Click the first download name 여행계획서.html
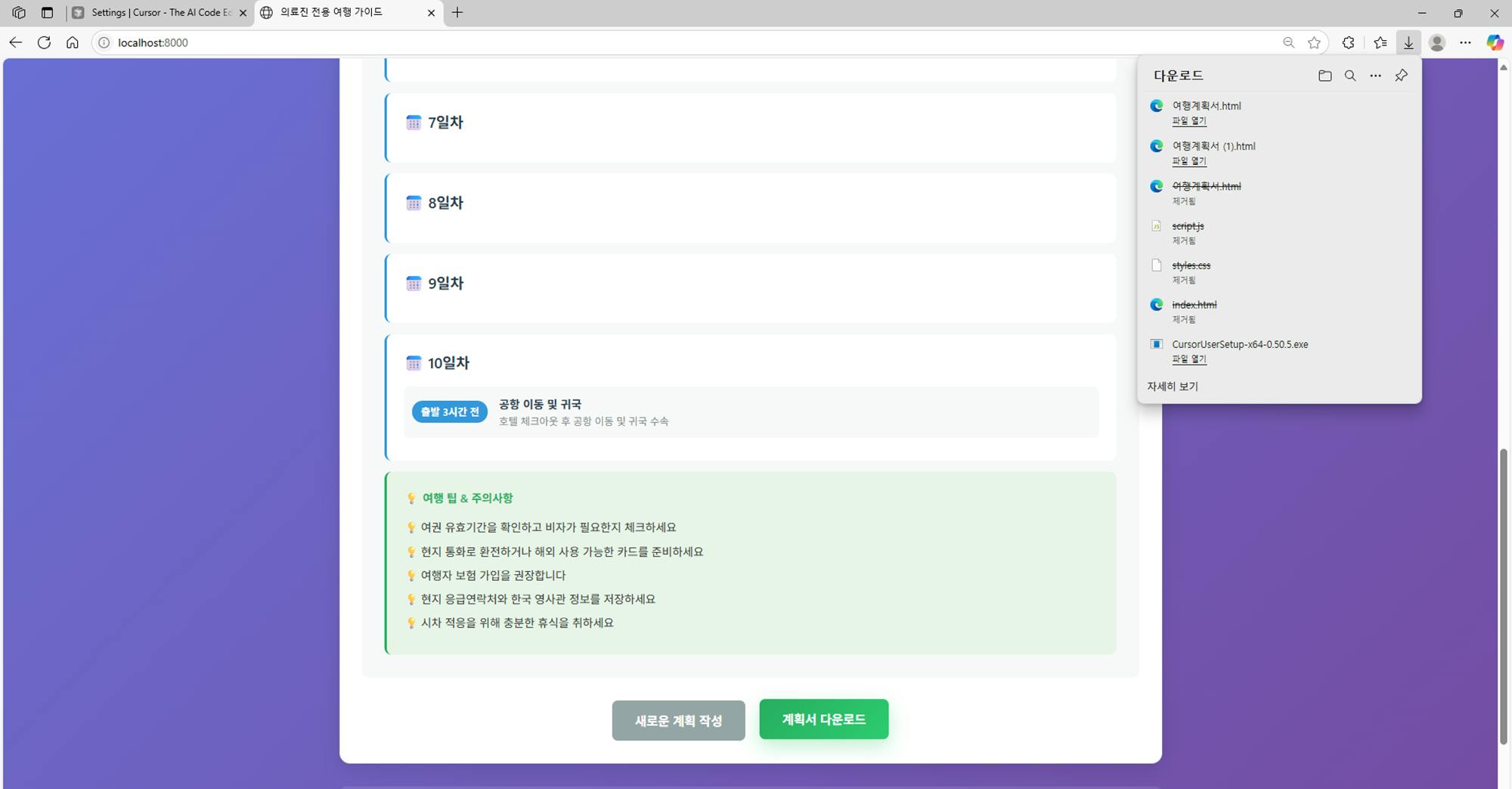 pos(1207,106)
